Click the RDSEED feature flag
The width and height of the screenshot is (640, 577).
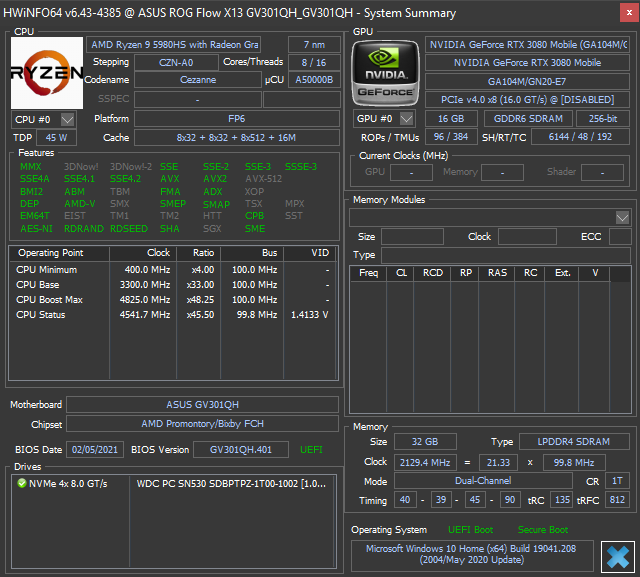[x=129, y=229]
